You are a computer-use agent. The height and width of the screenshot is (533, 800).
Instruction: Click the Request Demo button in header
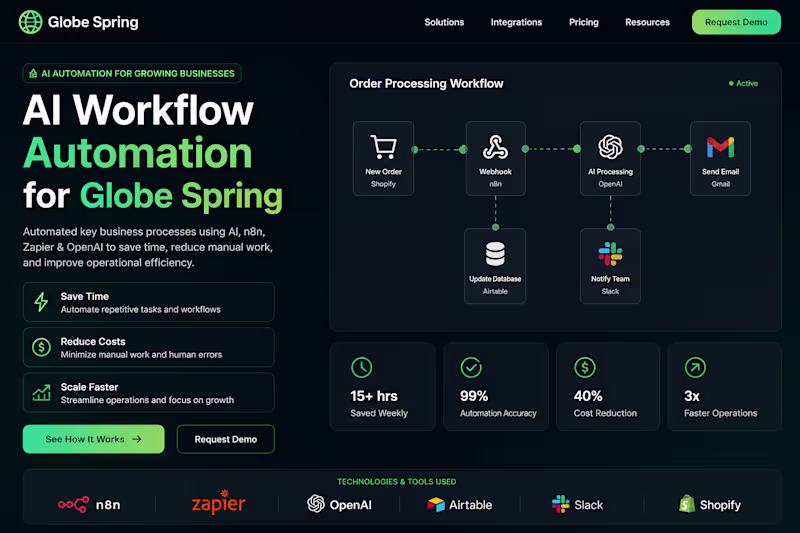tap(736, 22)
